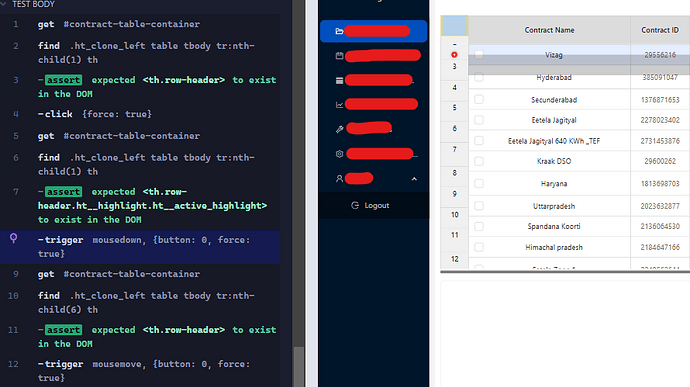Collapse the TEST BODY section arrow
690x387 pixels.
pos(4,4)
